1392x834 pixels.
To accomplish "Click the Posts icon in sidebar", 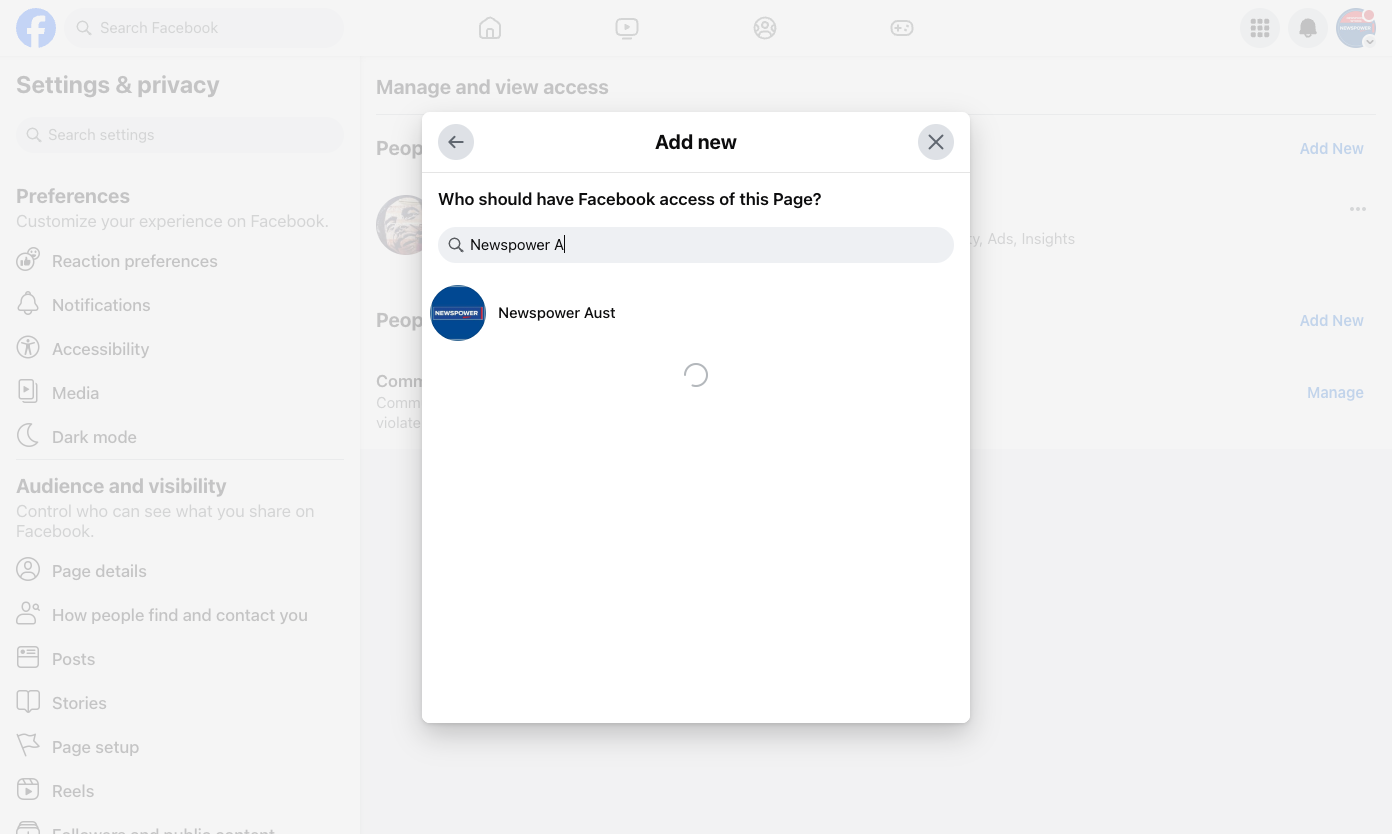I will tap(28, 658).
